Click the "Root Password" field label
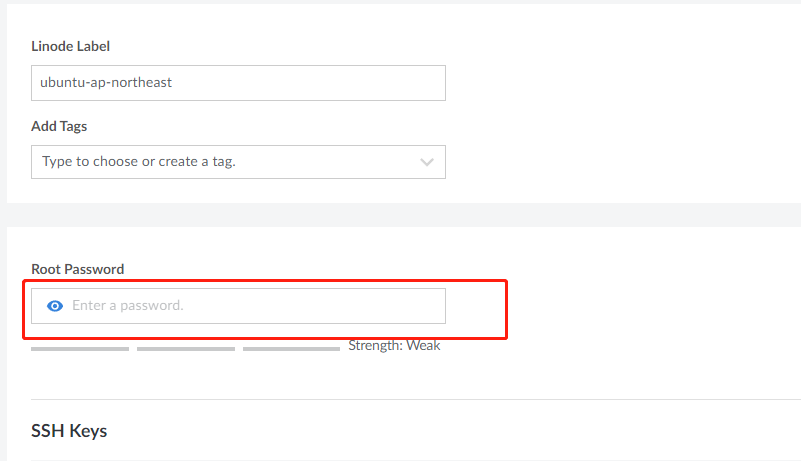Viewport: 801px width, 461px height. [x=78, y=269]
